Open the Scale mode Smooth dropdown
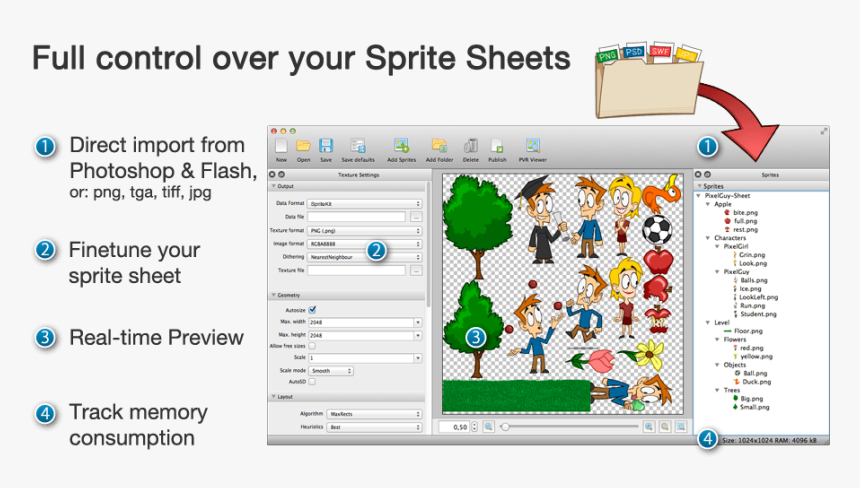The image size is (860, 488). (331, 371)
